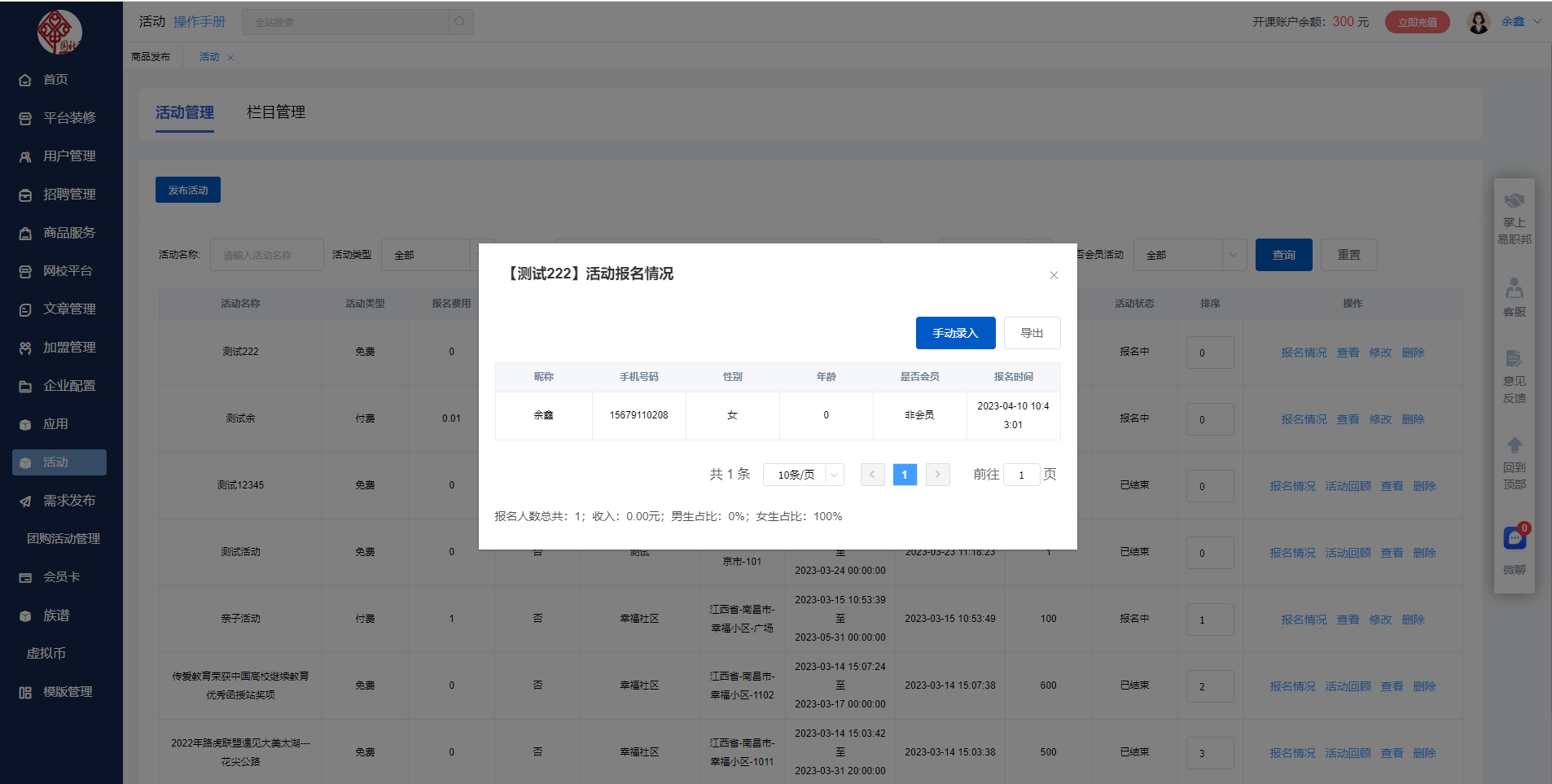Click the 用户管理 user icon
Image resolution: width=1552 pixels, height=784 pixels.
click(x=25, y=156)
